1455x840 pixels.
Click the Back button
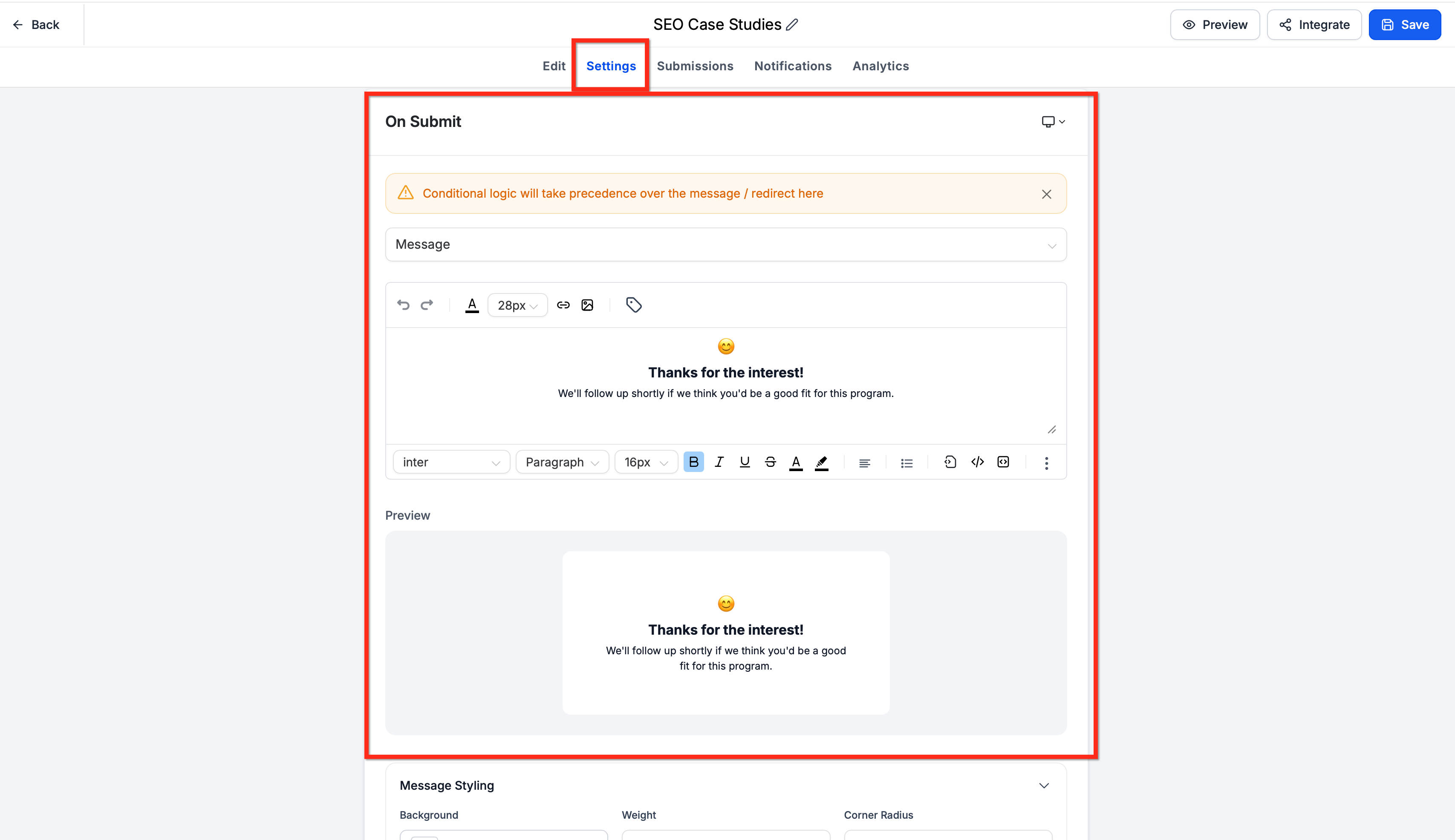[36, 25]
